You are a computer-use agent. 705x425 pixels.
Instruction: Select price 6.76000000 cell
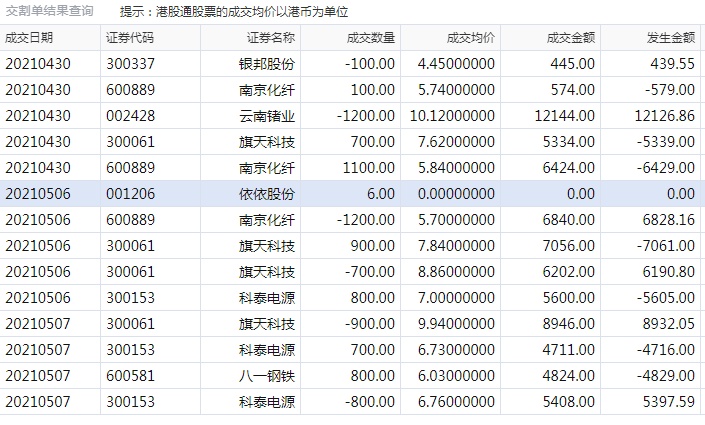tap(456, 402)
